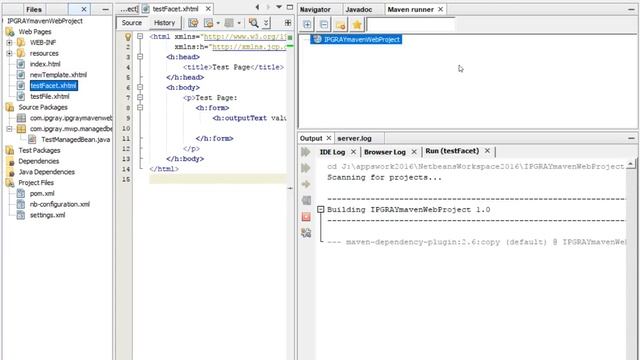Click the grey wrap text icon in Output sidebar

coord(306,200)
